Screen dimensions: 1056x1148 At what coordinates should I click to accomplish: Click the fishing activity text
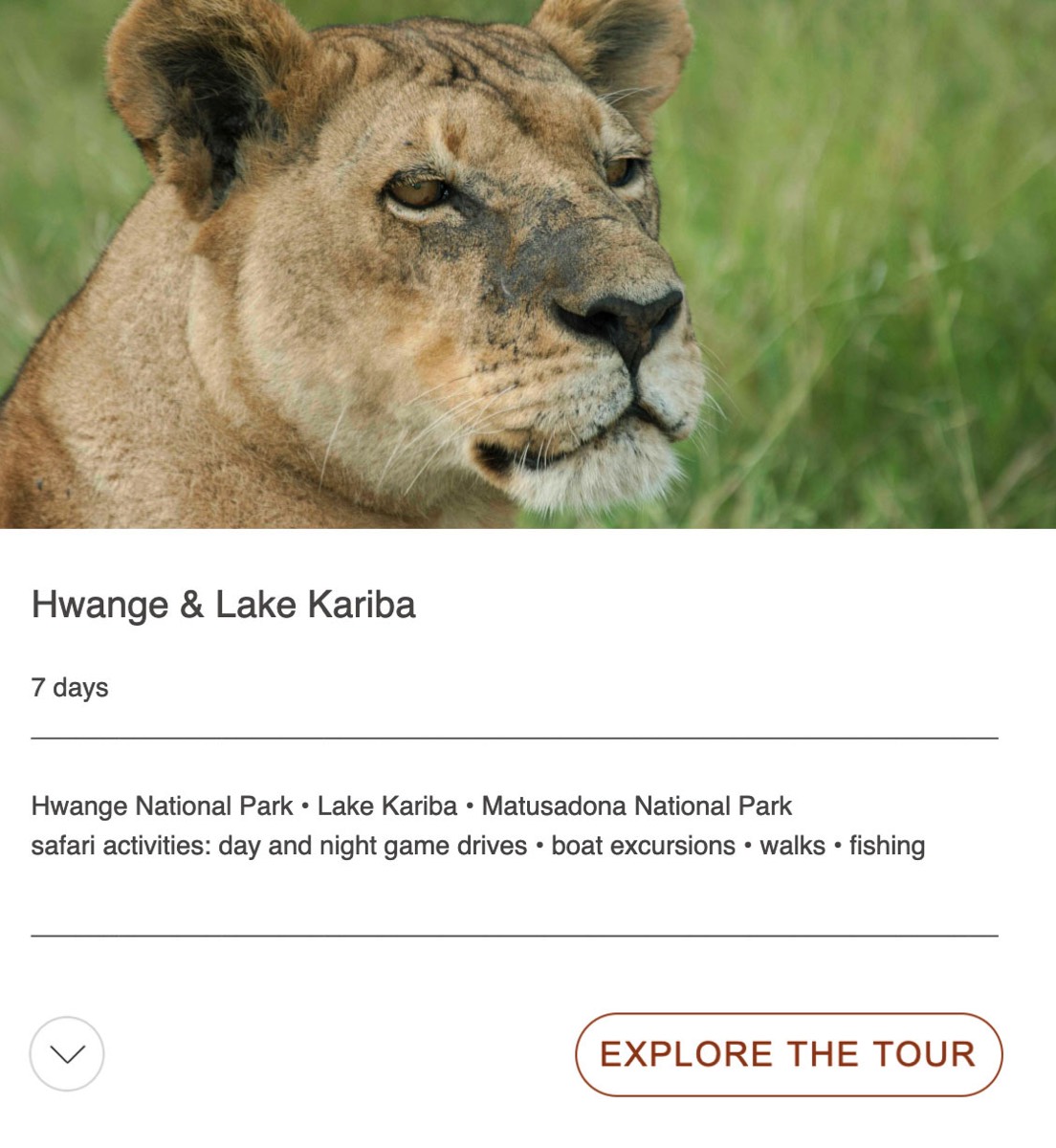click(x=887, y=847)
